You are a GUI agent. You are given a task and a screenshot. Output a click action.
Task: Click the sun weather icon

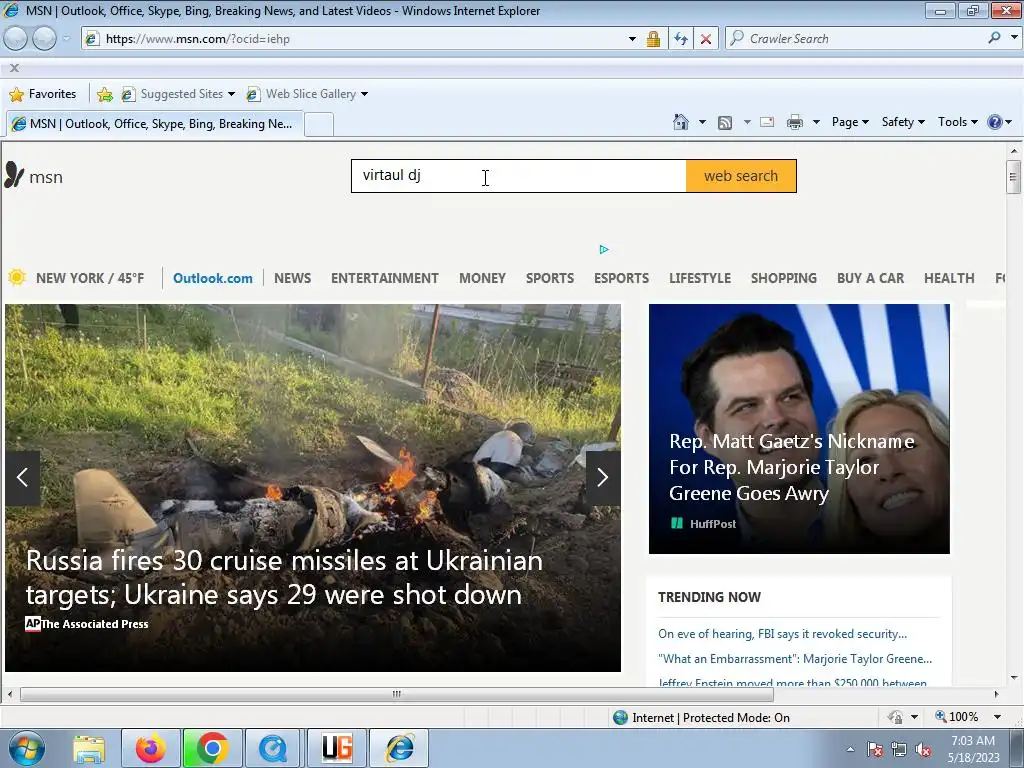pyautogui.click(x=17, y=278)
